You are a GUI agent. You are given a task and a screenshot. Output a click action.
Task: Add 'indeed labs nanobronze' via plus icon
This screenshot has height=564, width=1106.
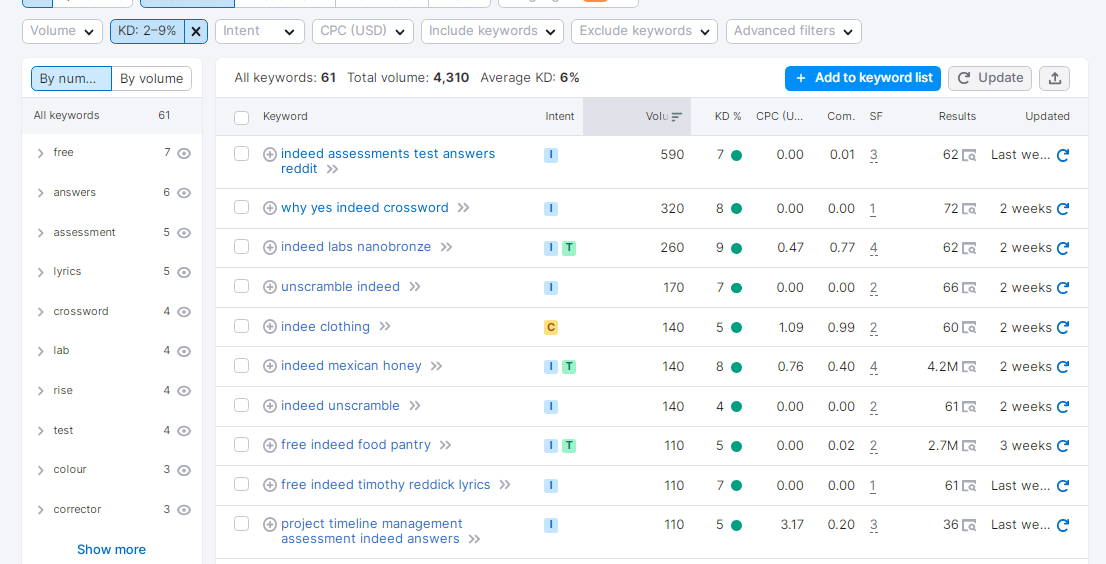[x=269, y=247]
